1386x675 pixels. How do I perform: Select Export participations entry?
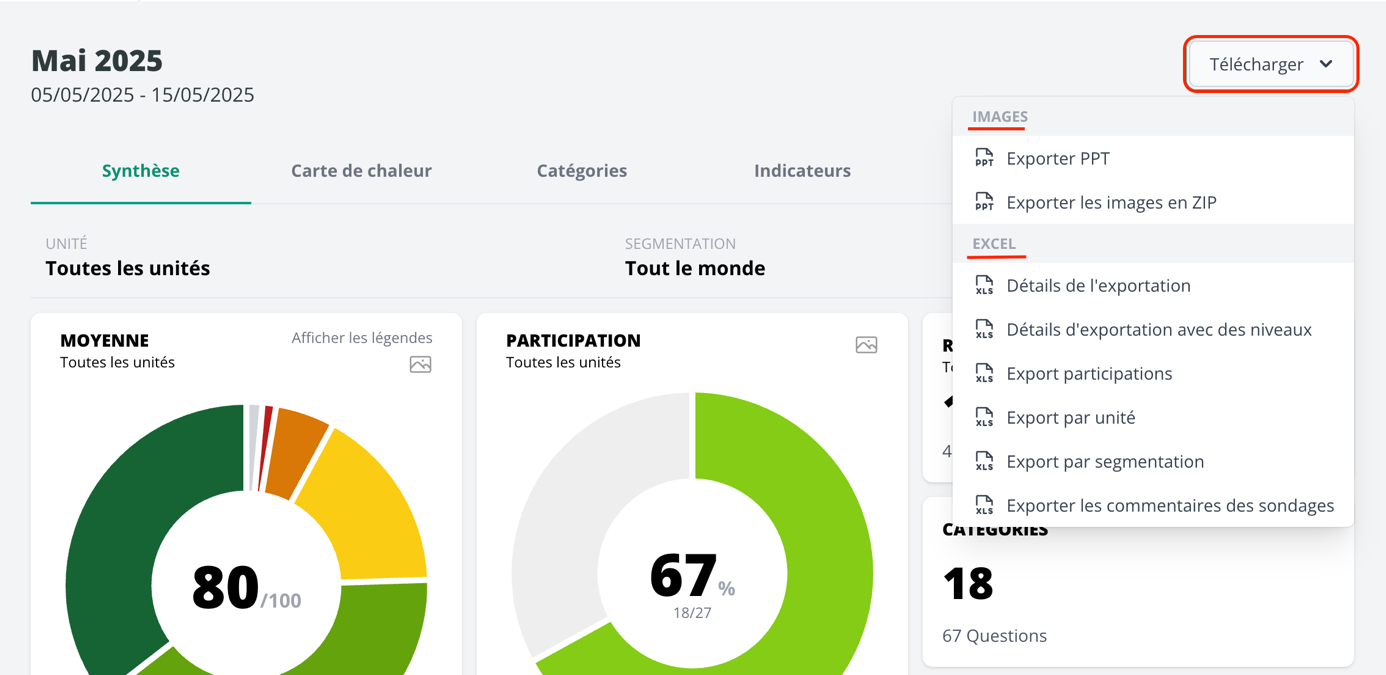coord(1153,373)
